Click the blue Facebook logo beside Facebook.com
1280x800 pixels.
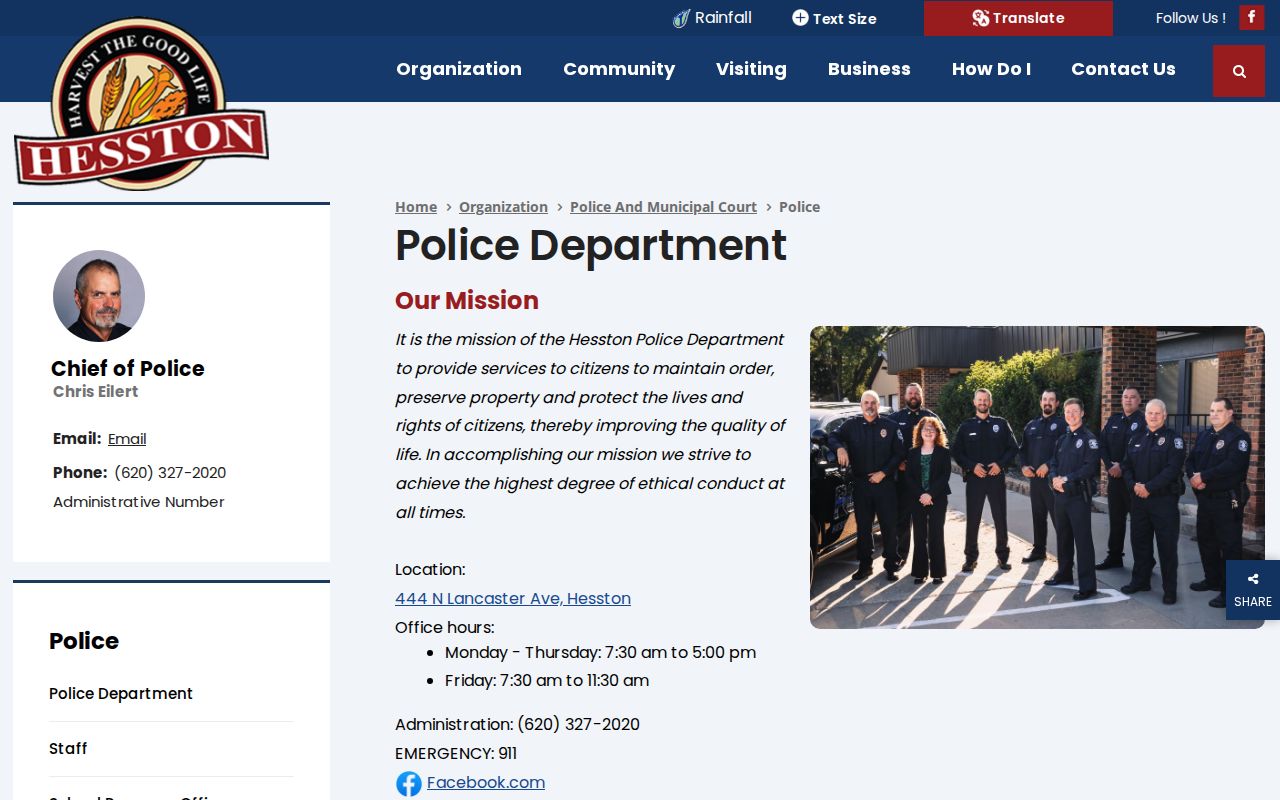point(408,783)
